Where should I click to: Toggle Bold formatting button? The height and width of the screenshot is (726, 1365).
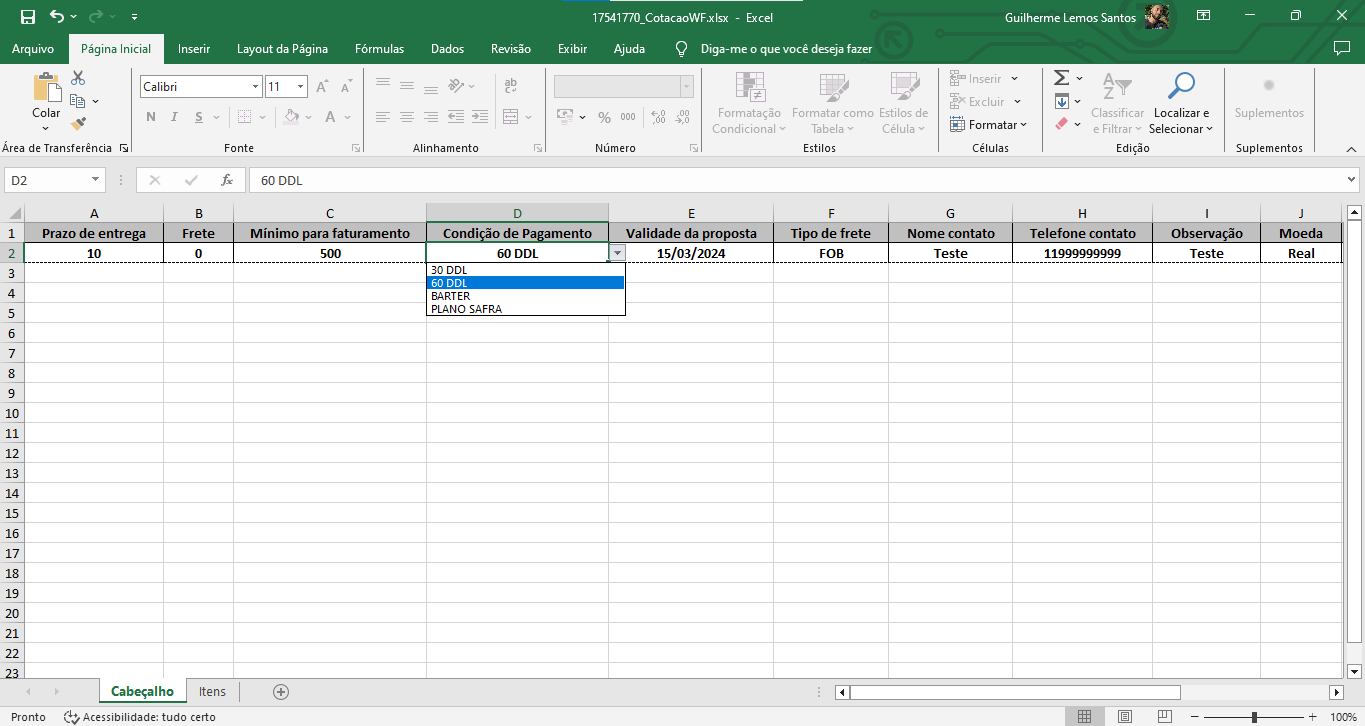(151, 117)
